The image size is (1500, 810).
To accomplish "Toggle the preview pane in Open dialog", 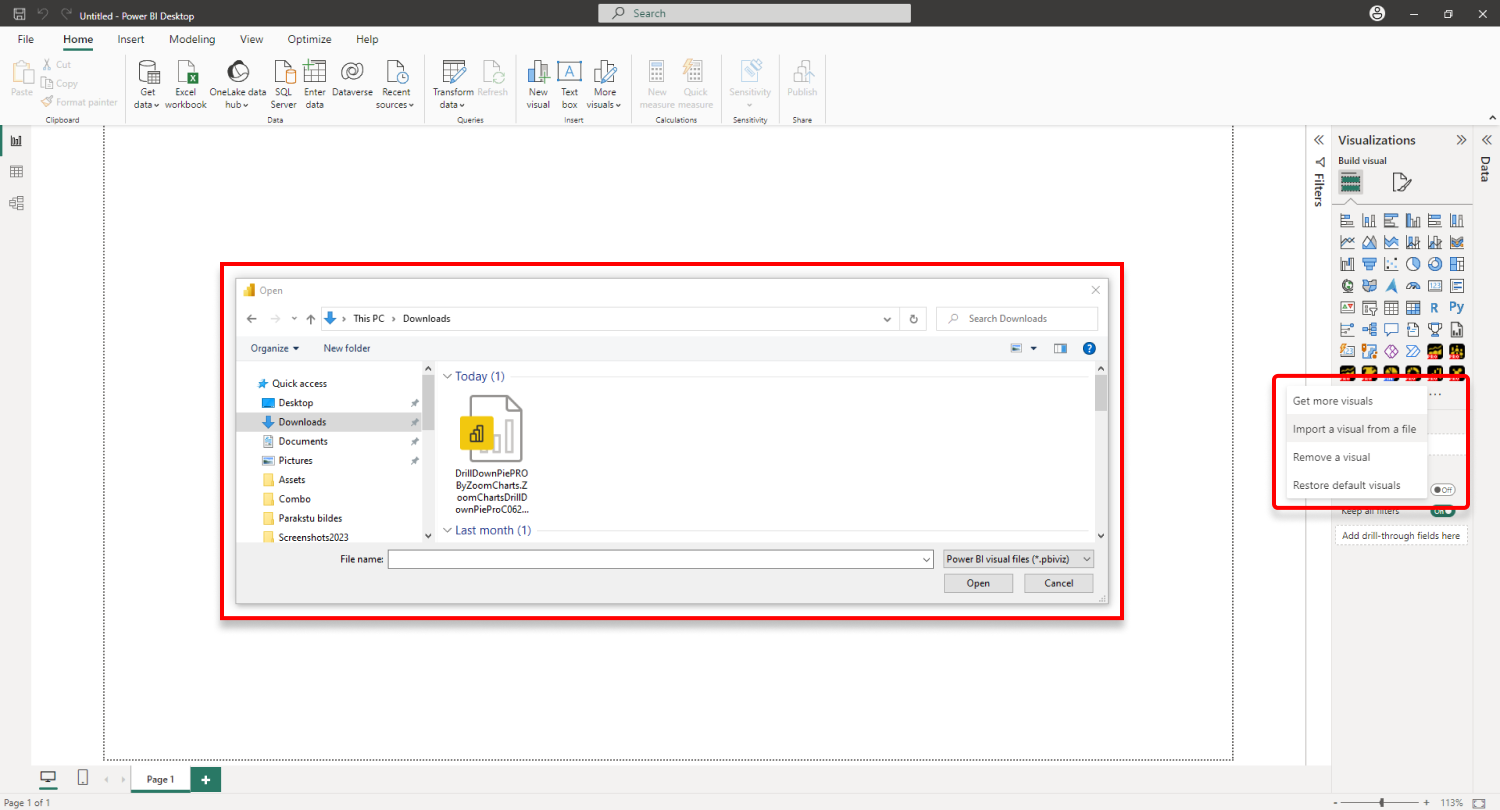I will (1060, 348).
